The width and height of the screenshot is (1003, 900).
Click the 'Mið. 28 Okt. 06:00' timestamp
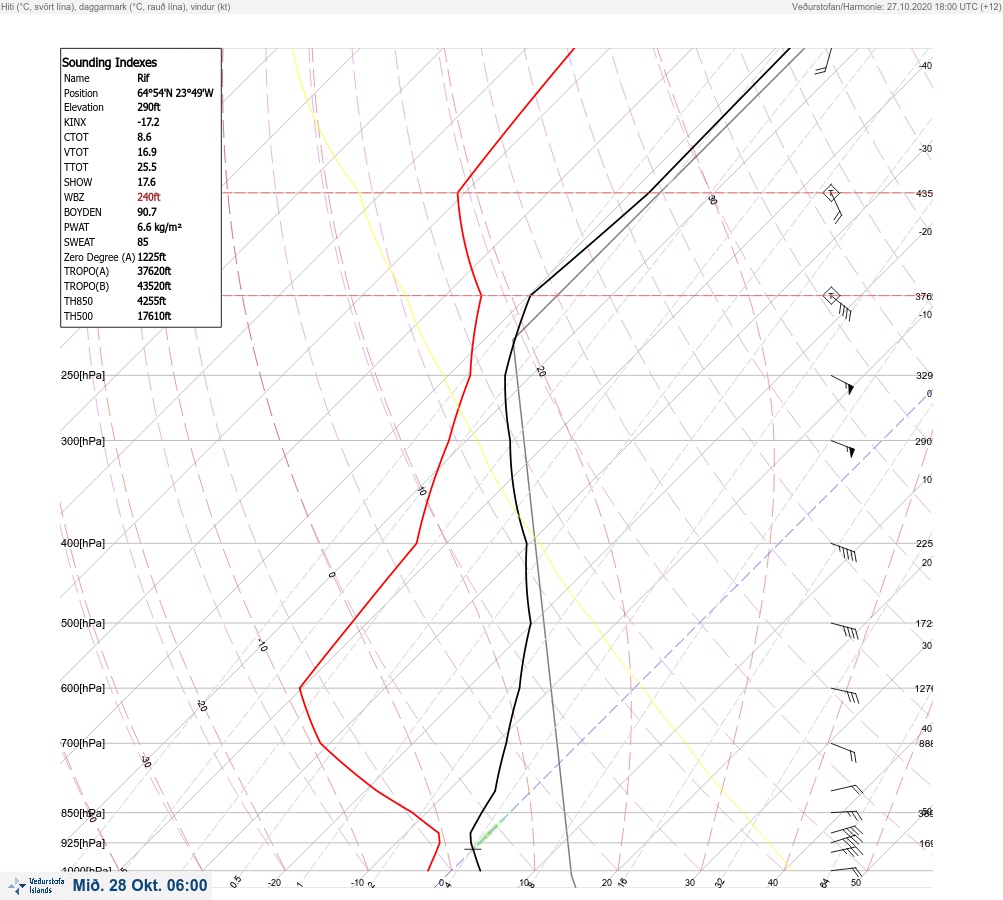click(x=140, y=885)
